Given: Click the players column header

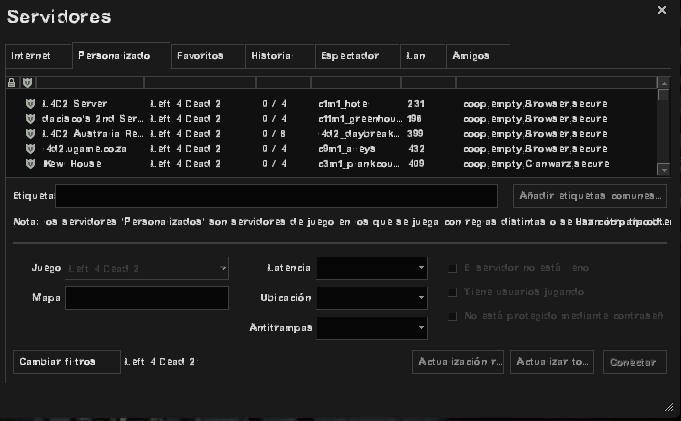Looking at the screenshot, I should (x=284, y=83).
